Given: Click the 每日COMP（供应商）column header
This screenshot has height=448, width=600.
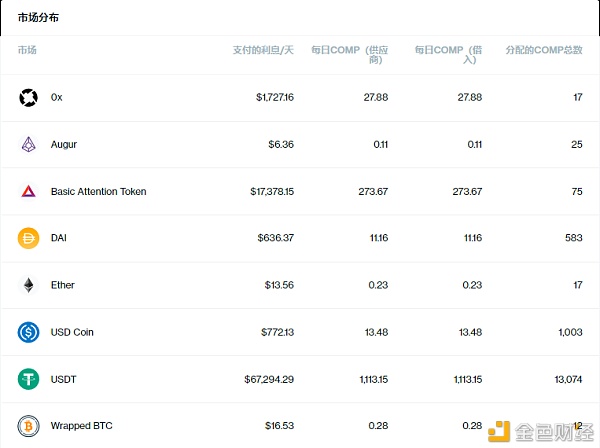Looking at the screenshot, I should (349, 55).
